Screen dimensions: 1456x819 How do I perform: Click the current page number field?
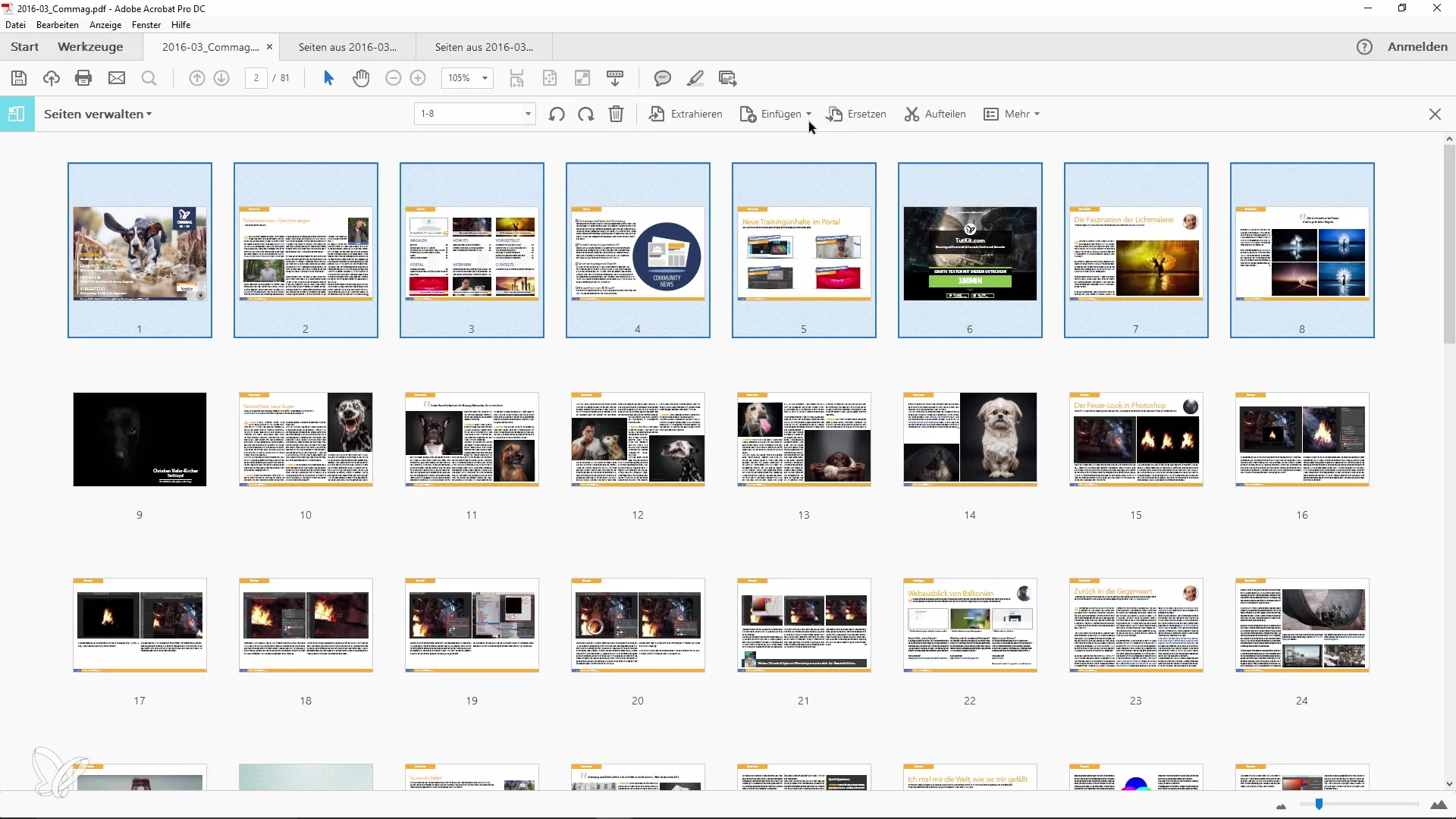point(256,78)
